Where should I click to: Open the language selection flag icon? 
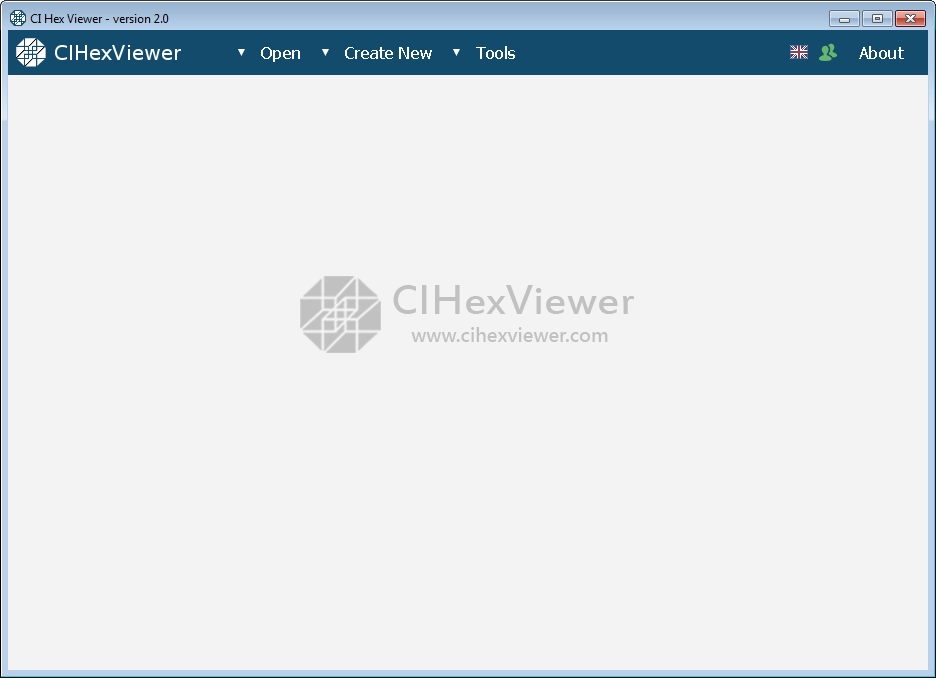(x=799, y=53)
